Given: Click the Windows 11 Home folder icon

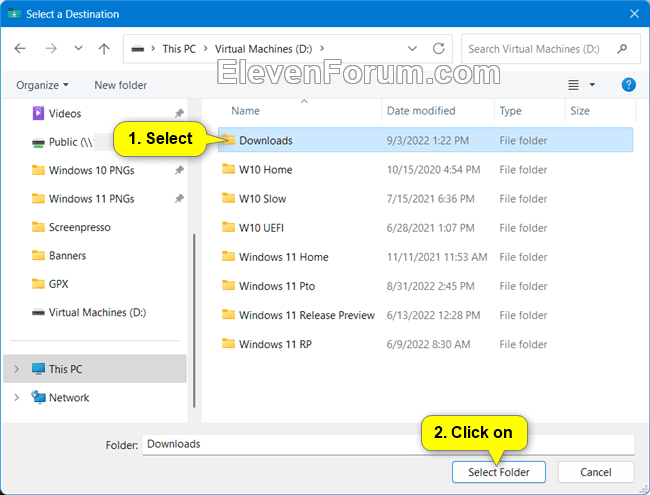Looking at the screenshot, I should 228,256.
